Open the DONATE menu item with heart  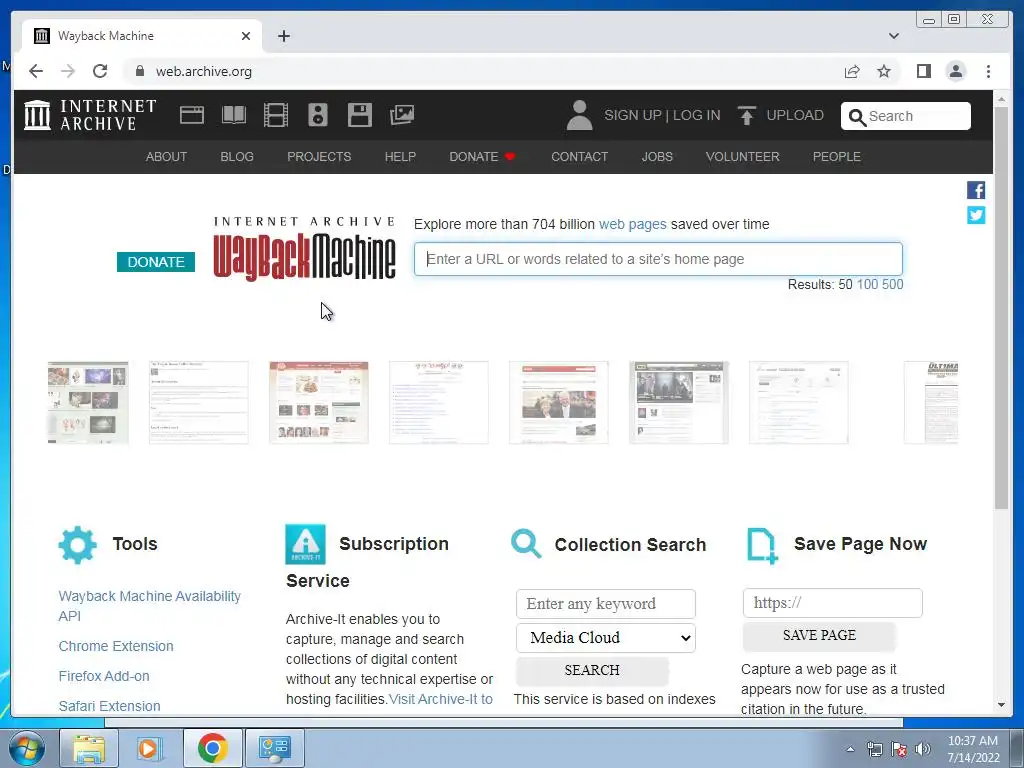[x=482, y=157]
